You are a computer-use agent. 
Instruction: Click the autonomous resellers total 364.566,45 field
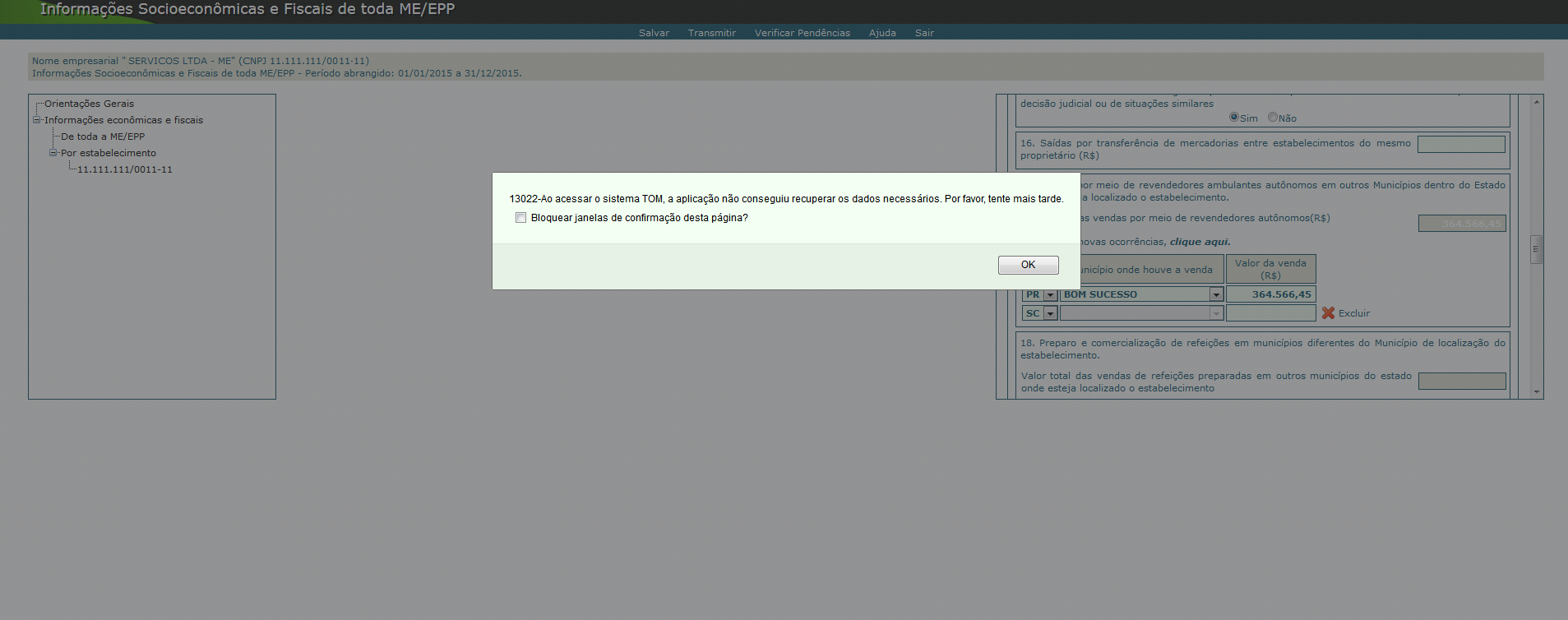(x=1462, y=224)
